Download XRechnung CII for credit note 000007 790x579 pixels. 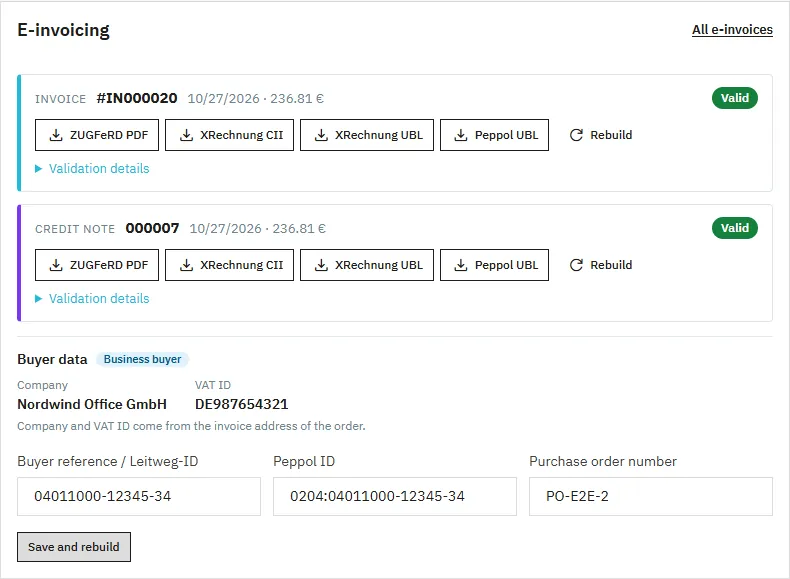click(x=229, y=265)
